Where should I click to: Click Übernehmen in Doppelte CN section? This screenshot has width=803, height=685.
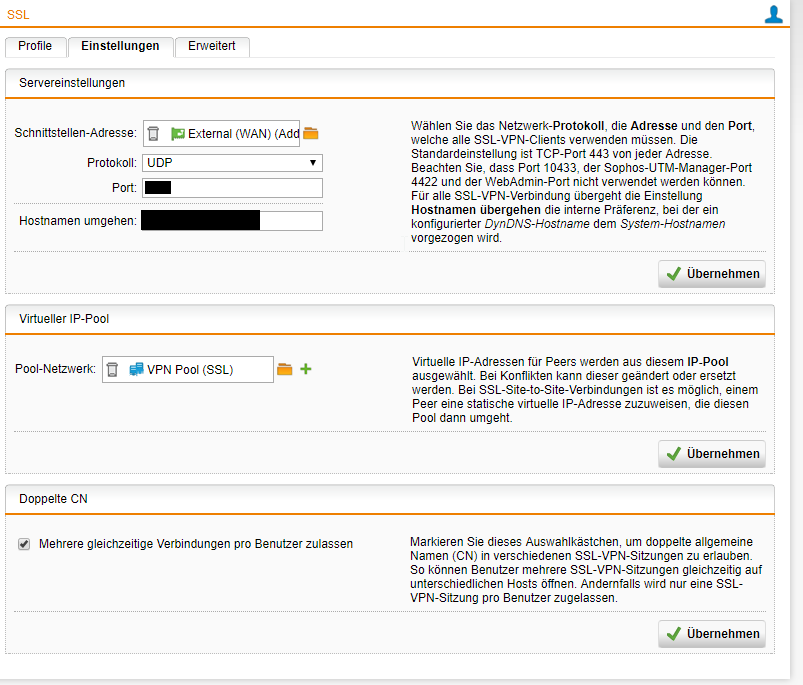(x=712, y=633)
